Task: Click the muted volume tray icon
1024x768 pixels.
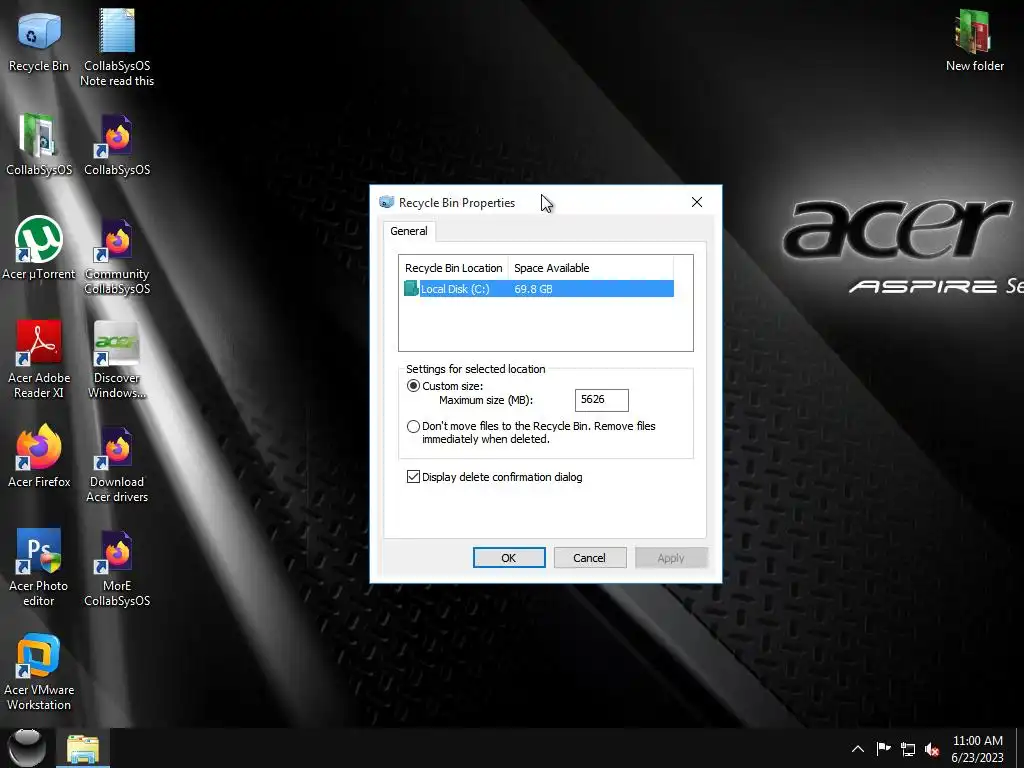Action: 932,749
